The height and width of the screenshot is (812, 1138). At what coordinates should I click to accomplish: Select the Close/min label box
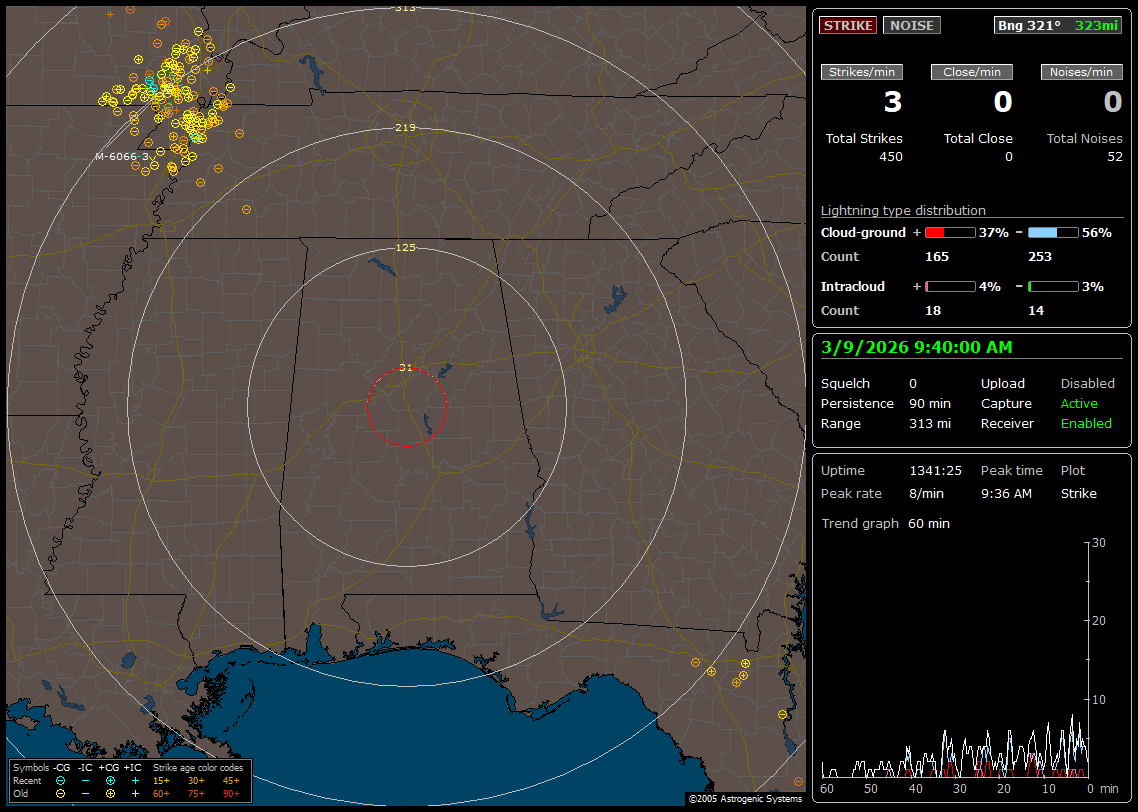[x=972, y=72]
